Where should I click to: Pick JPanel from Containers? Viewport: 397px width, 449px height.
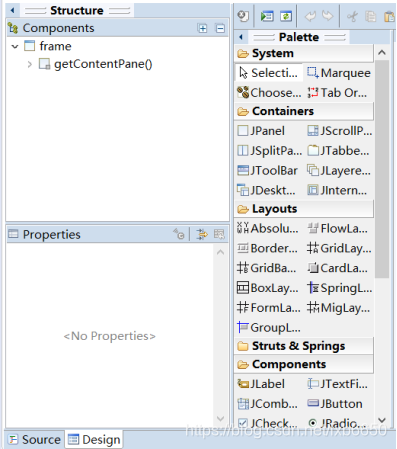pos(261,131)
